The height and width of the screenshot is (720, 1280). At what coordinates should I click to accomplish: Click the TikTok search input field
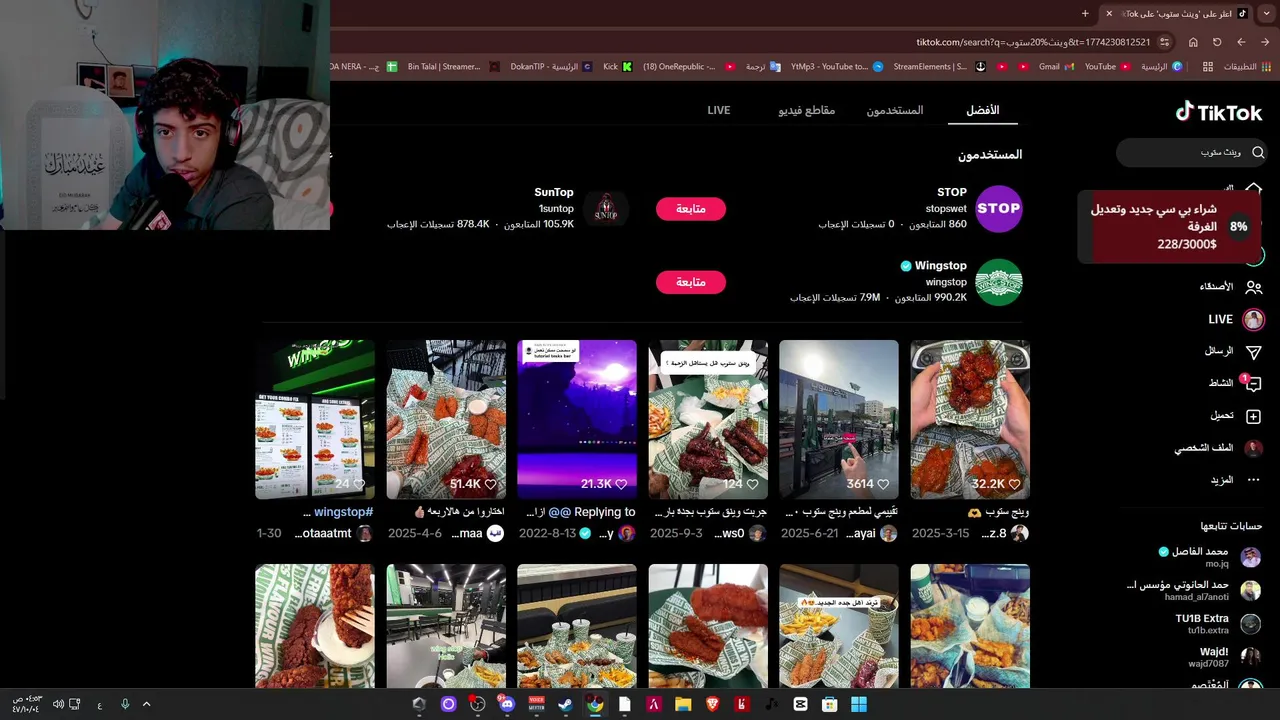click(1190, 153)
